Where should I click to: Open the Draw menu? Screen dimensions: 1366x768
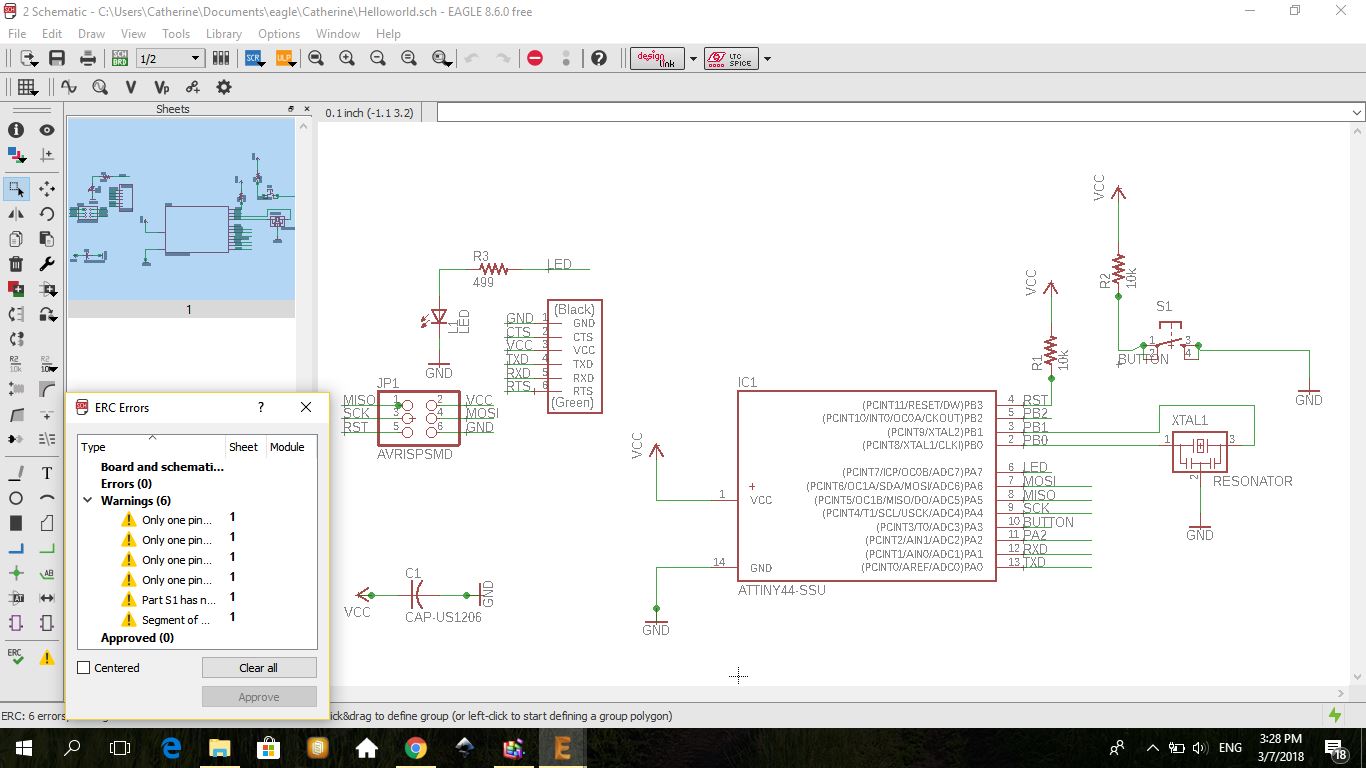point(91,34)
